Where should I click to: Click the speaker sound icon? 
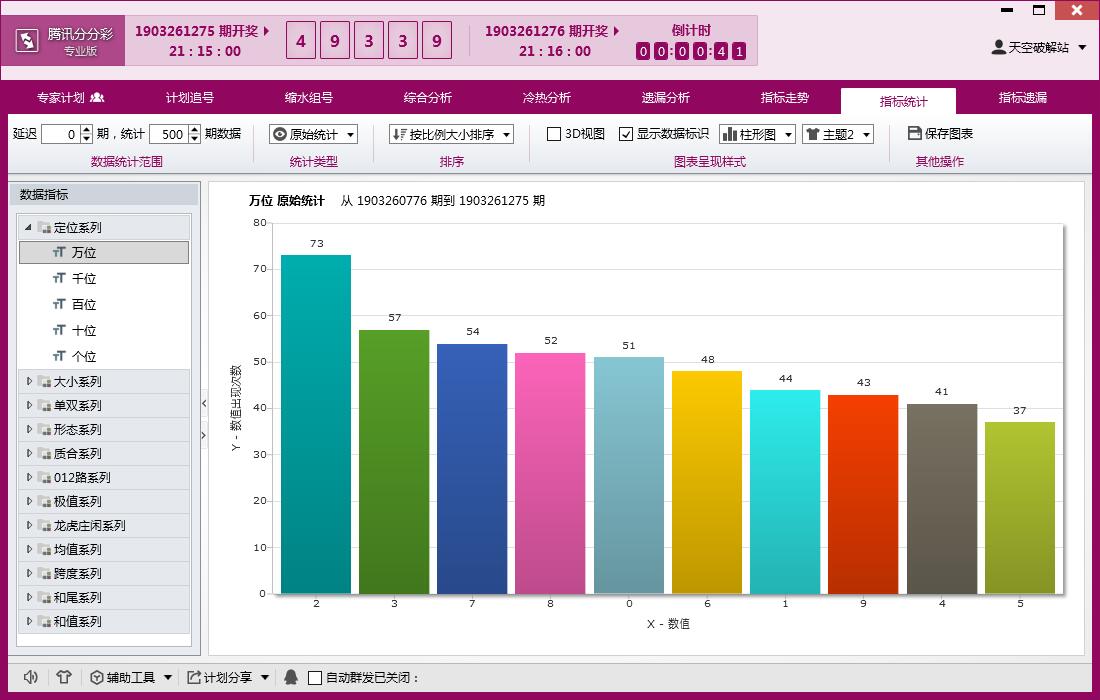[31, 677]
